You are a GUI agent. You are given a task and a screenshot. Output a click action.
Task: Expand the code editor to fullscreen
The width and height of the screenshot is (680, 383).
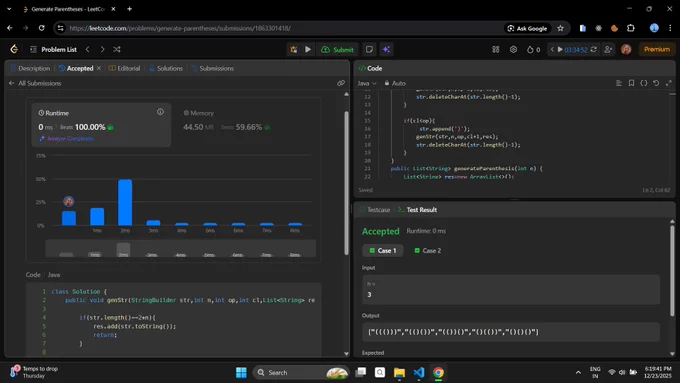click(x=669, y=83)
